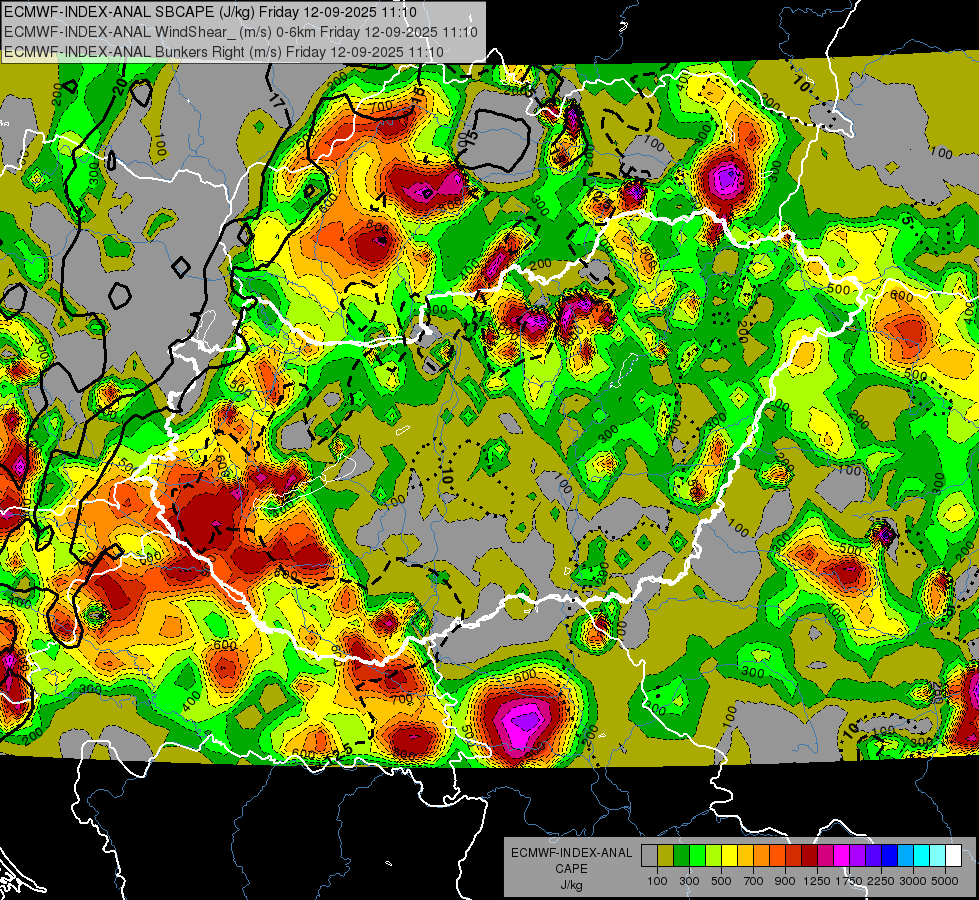979x900 pixels.
Task: Click the 700 tick label in legend
Action: click(754, 881)
